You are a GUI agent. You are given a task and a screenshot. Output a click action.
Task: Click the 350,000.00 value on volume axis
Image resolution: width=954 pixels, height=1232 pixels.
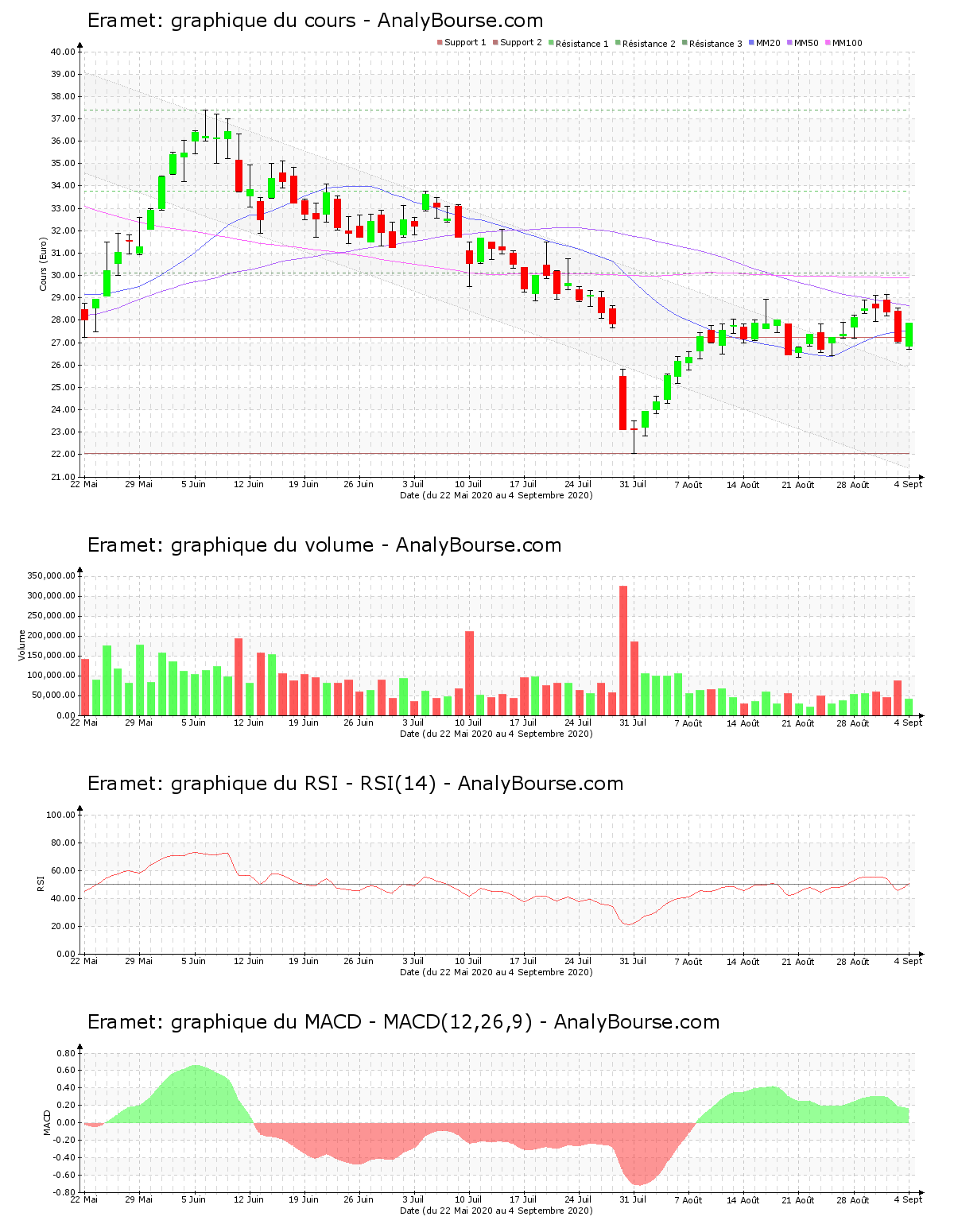point(51,575)
